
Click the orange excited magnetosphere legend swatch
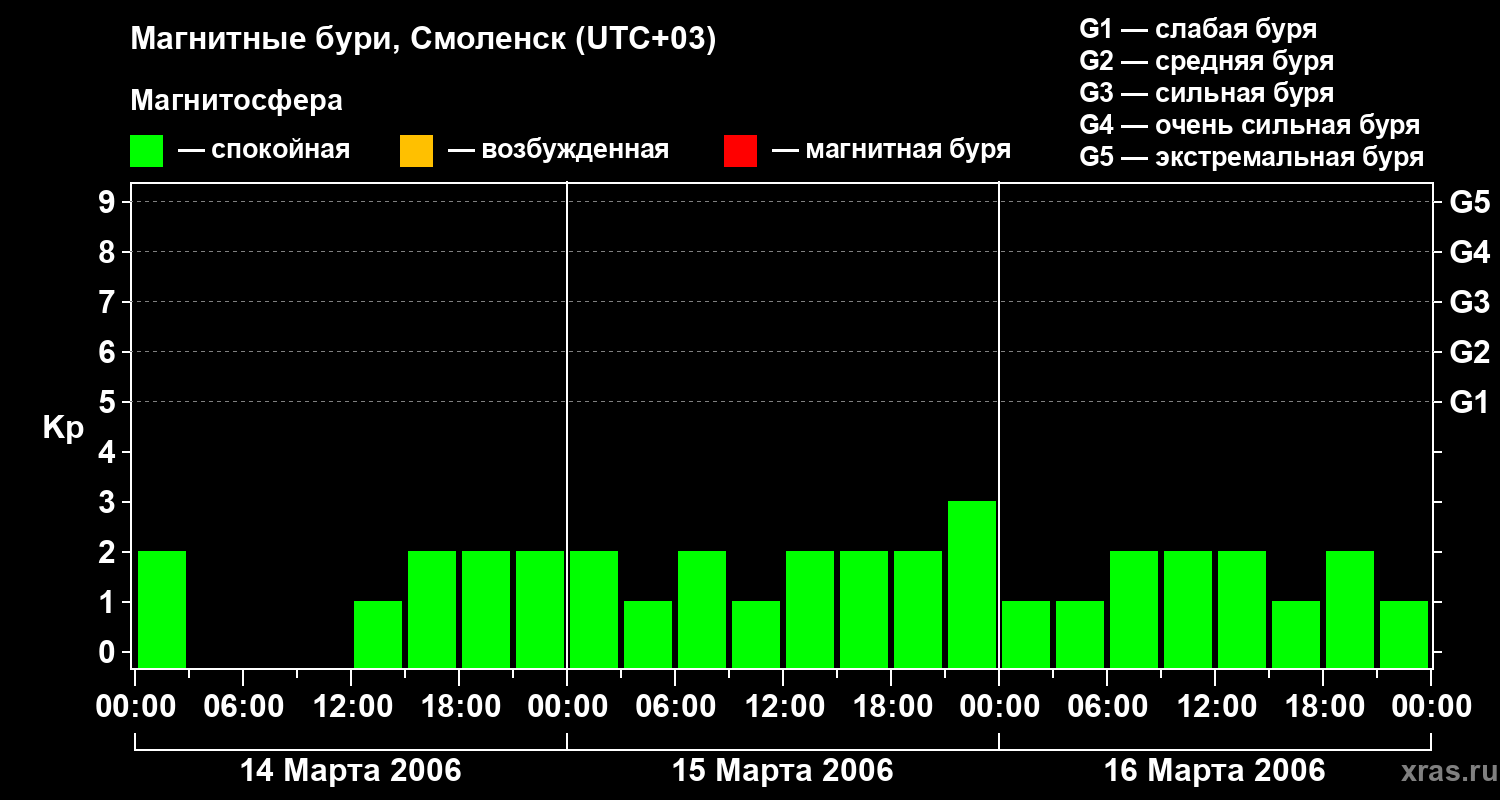416,151
